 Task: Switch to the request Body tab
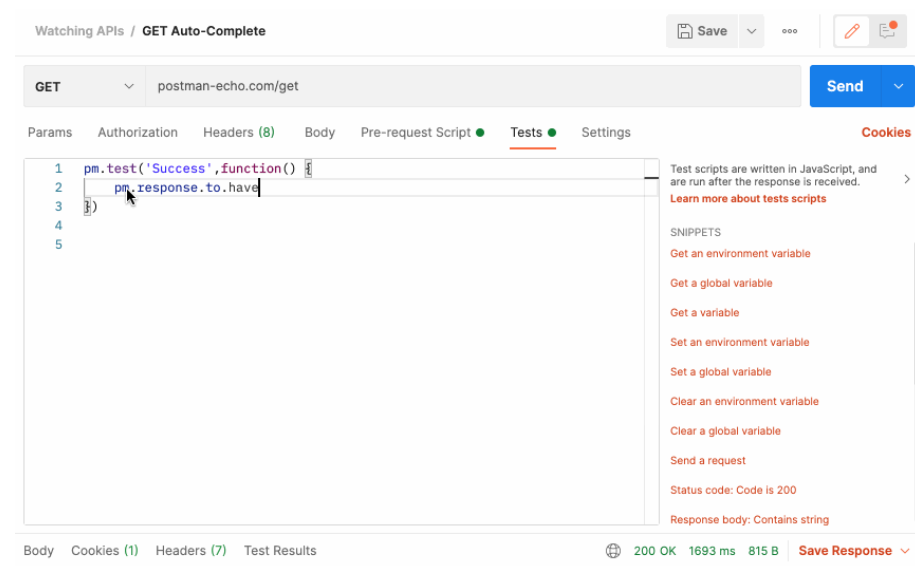(320, 132)
